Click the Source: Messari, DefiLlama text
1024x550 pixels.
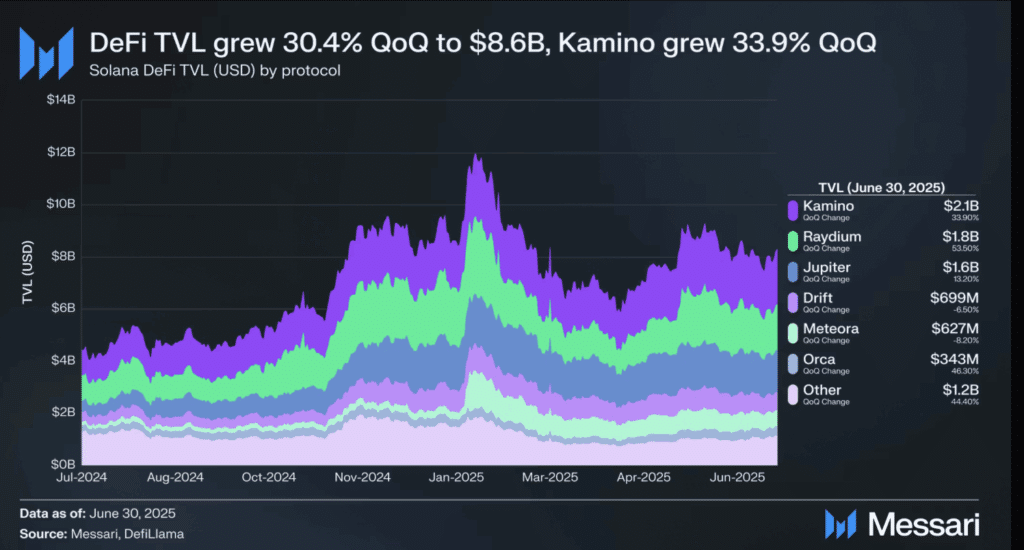click(x=102, y=534)
